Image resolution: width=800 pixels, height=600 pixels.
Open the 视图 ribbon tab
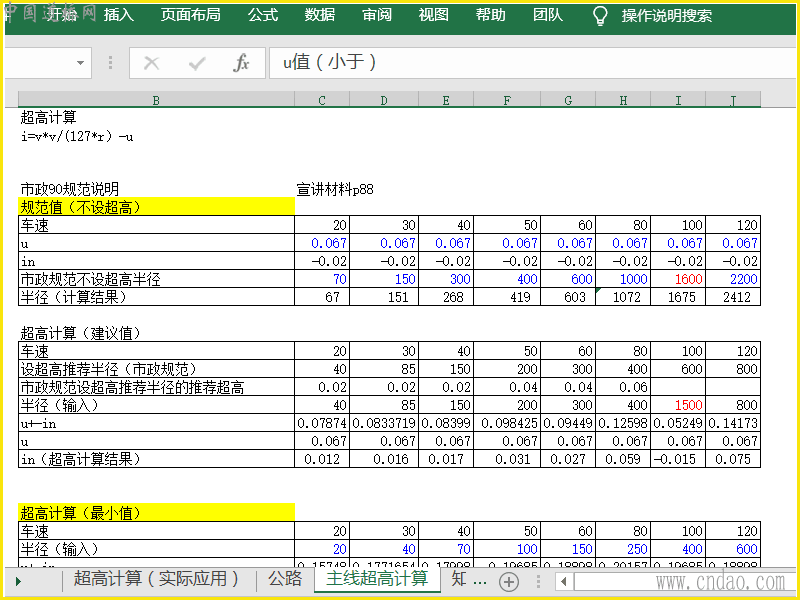pyautogui.click(x=434, y=14)
